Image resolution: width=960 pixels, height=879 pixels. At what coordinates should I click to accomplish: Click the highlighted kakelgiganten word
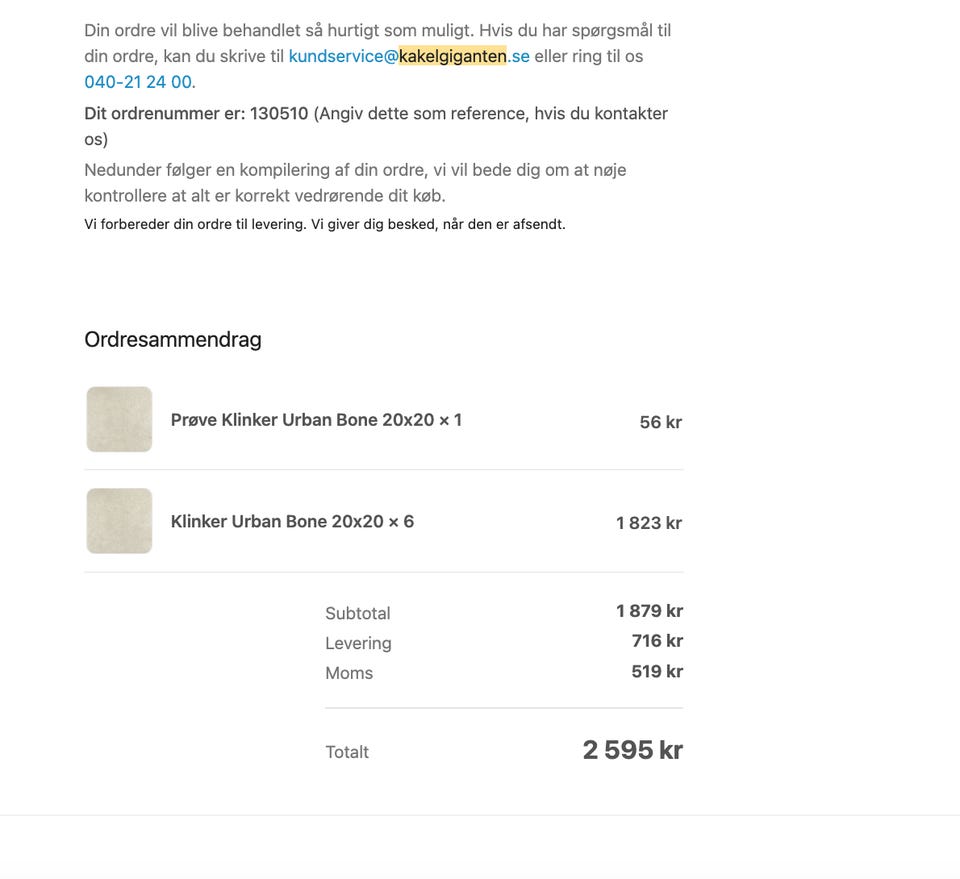click(453, 56)
